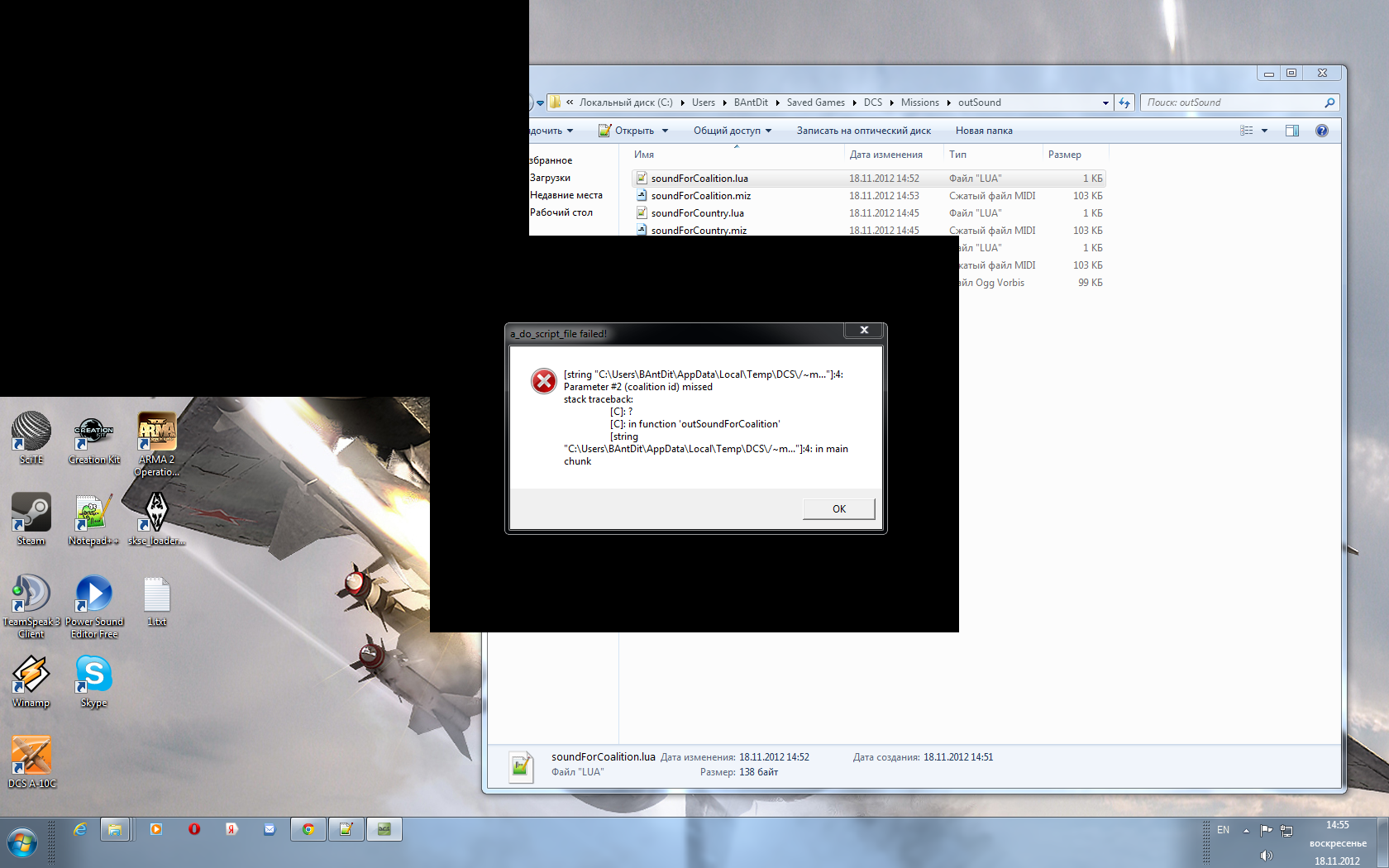Select the Skype desktop icon
Image resolution: width=1389 pixels, height=868 pixels.
point(94,681)
